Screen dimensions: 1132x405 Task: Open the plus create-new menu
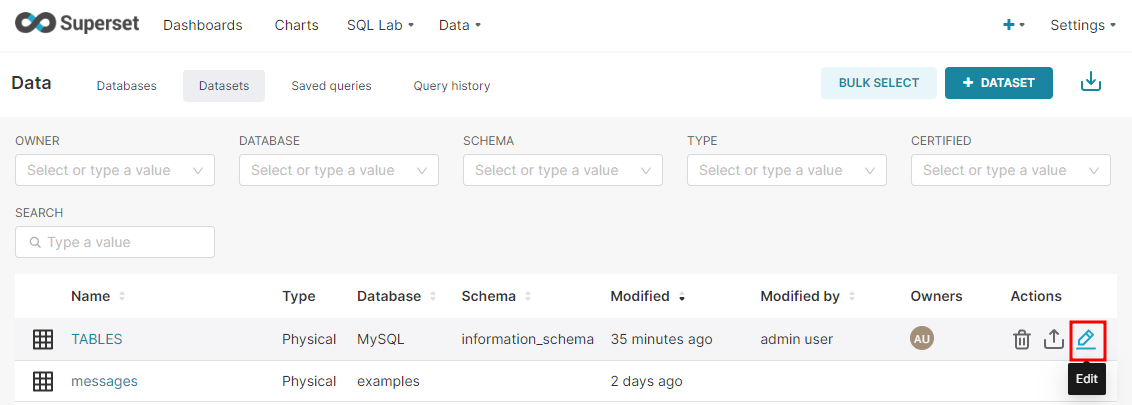(x=1013, y=25)
